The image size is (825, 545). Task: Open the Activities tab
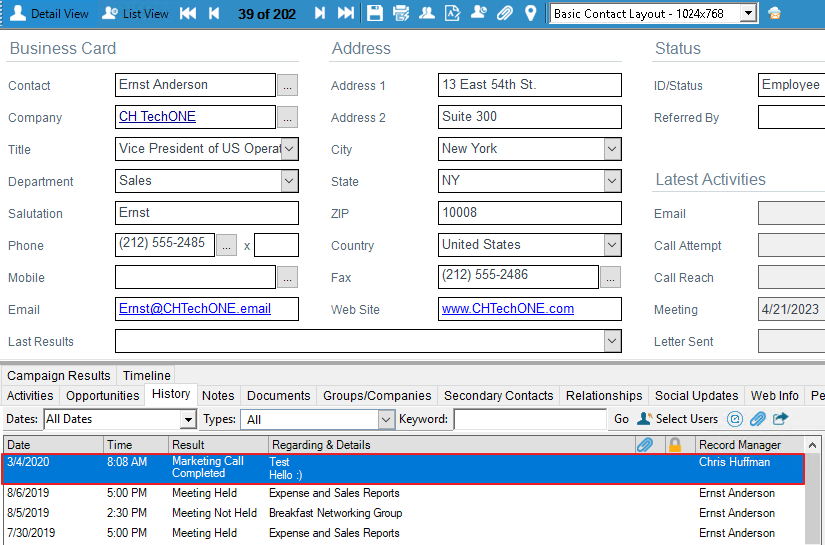(30, 396)
